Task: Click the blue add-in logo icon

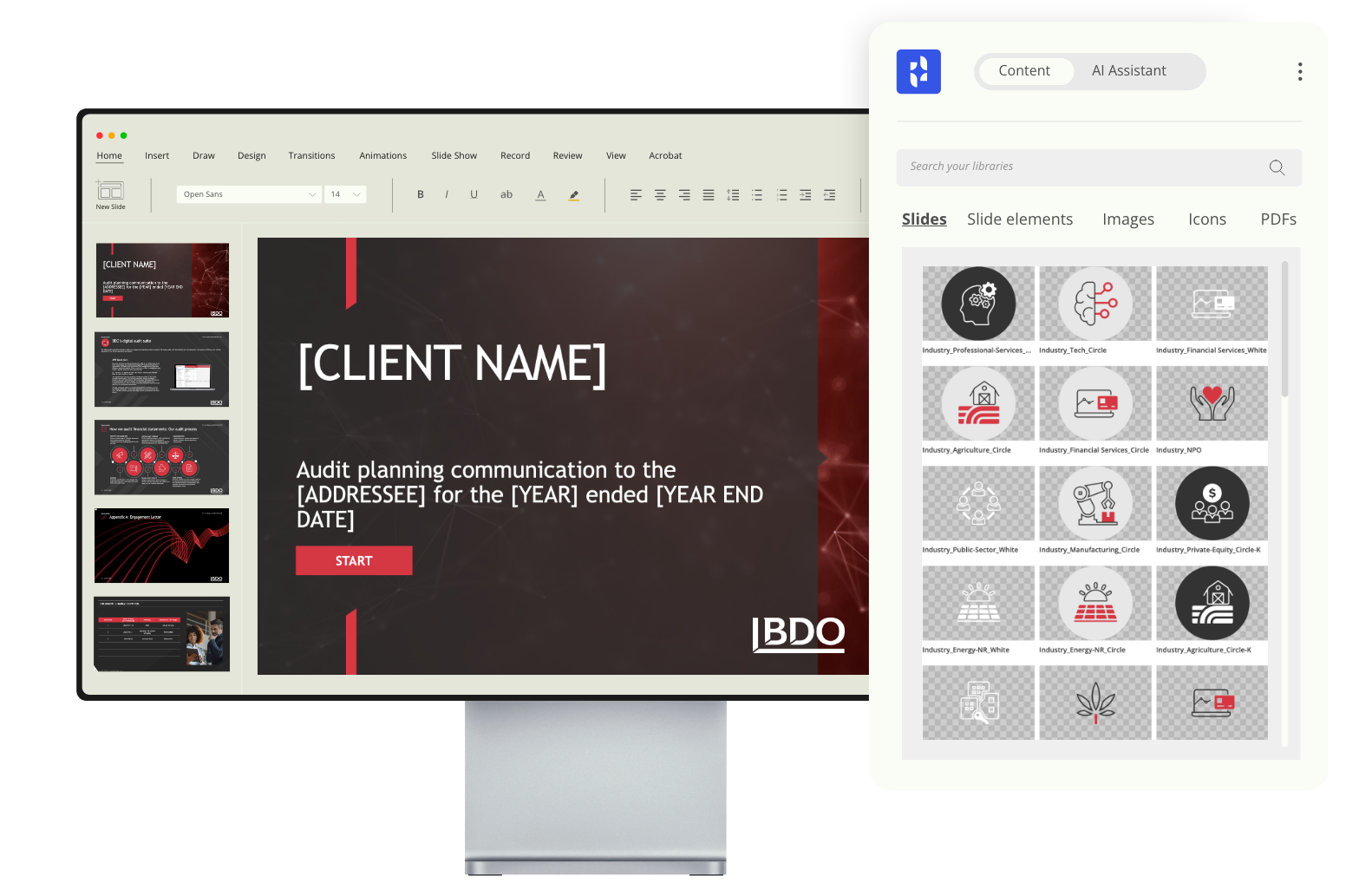Action: (x=918, y=72)
